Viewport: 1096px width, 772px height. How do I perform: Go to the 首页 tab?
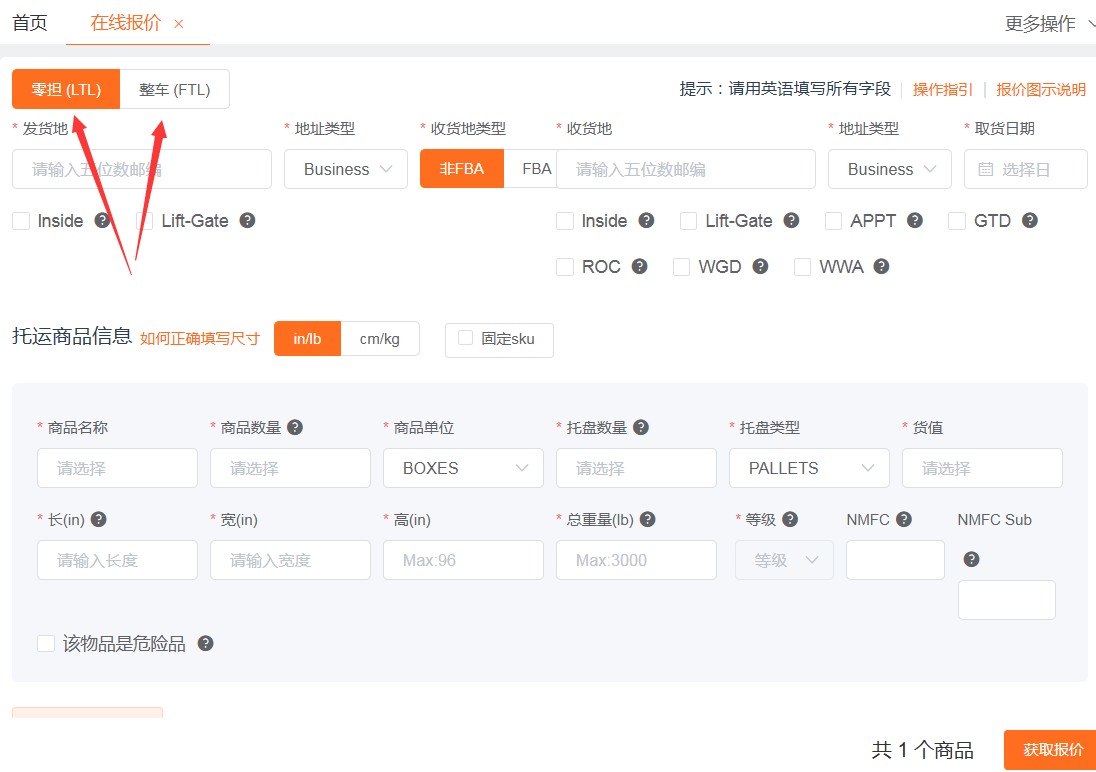[30, 23]
